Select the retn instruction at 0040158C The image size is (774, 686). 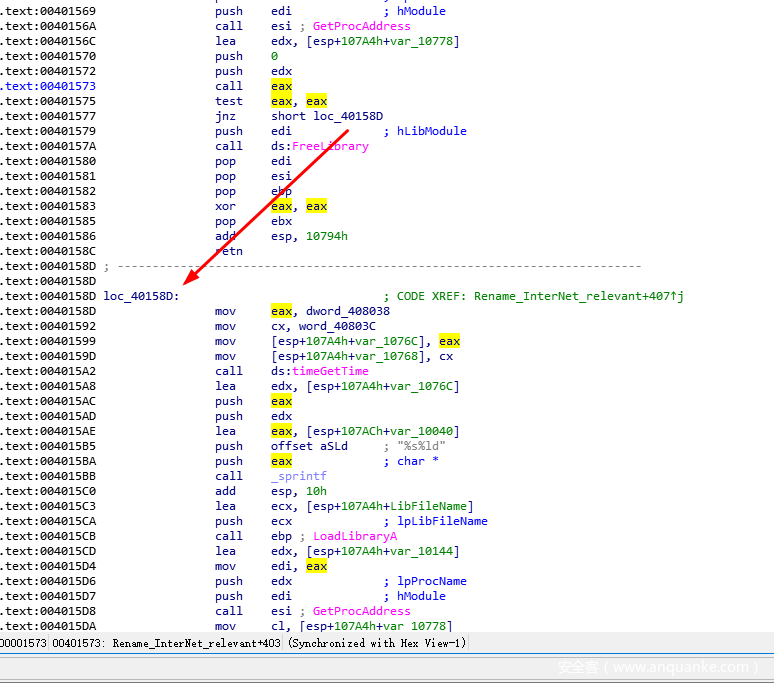pyautogui.click(x=228, y=251)
